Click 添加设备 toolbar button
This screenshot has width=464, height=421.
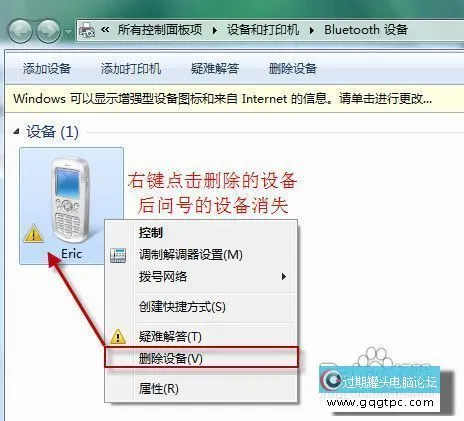pyautogui.click(x=47, y=69)
